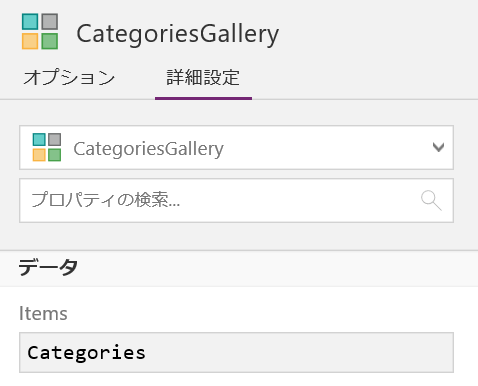The height and width of the screenshot is (386, 478).
Task: Click the CategoriesGallery text inside the selector
Action: point(148,149)
